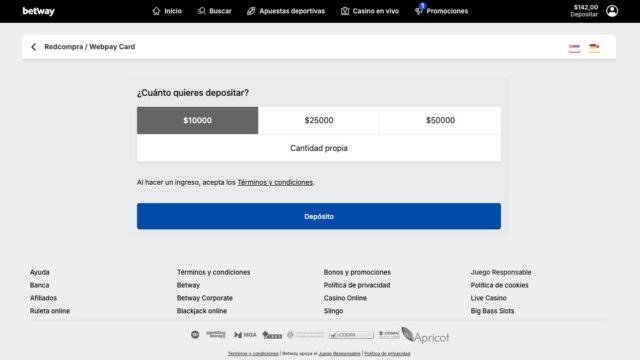
Task: Select the $25000 deposit amount
Action: point(319,120)
